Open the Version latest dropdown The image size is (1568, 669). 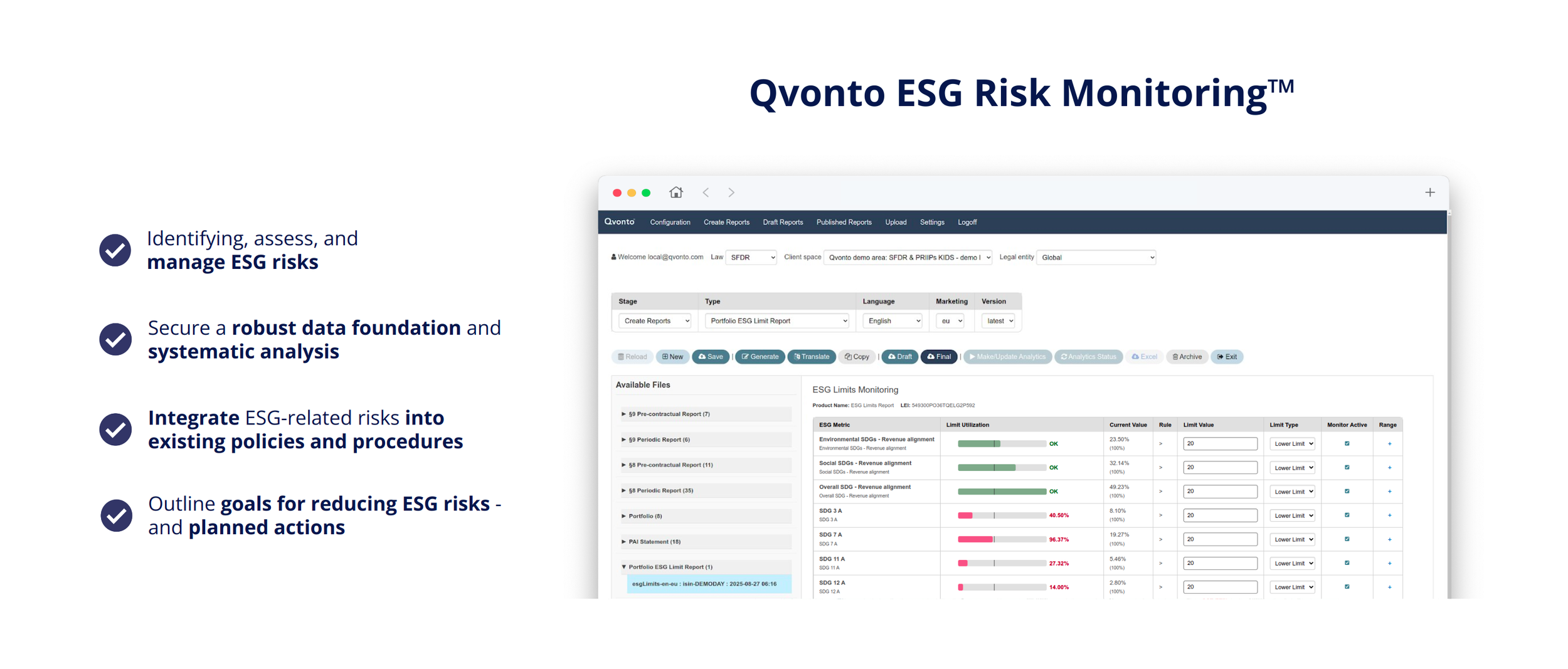click(x=998, y=321)
